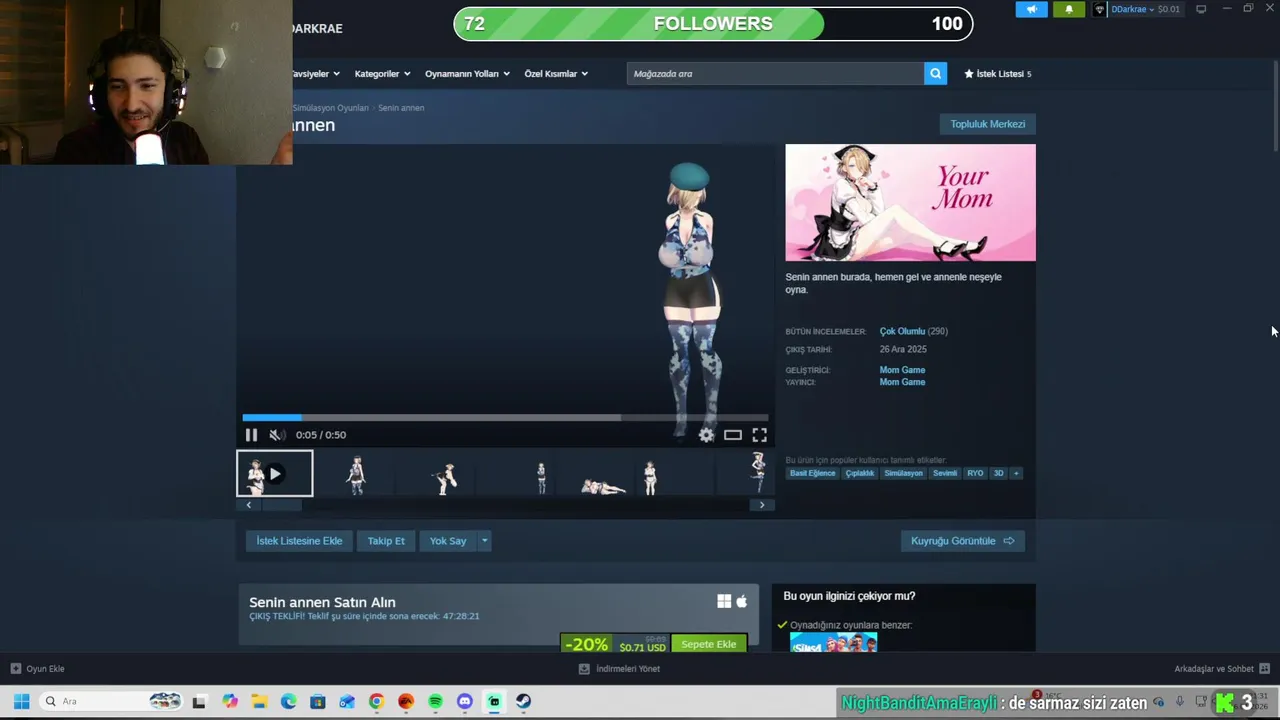Select the Çıplaklık tag
The image size is (1280, 720).
pos(860,473)
